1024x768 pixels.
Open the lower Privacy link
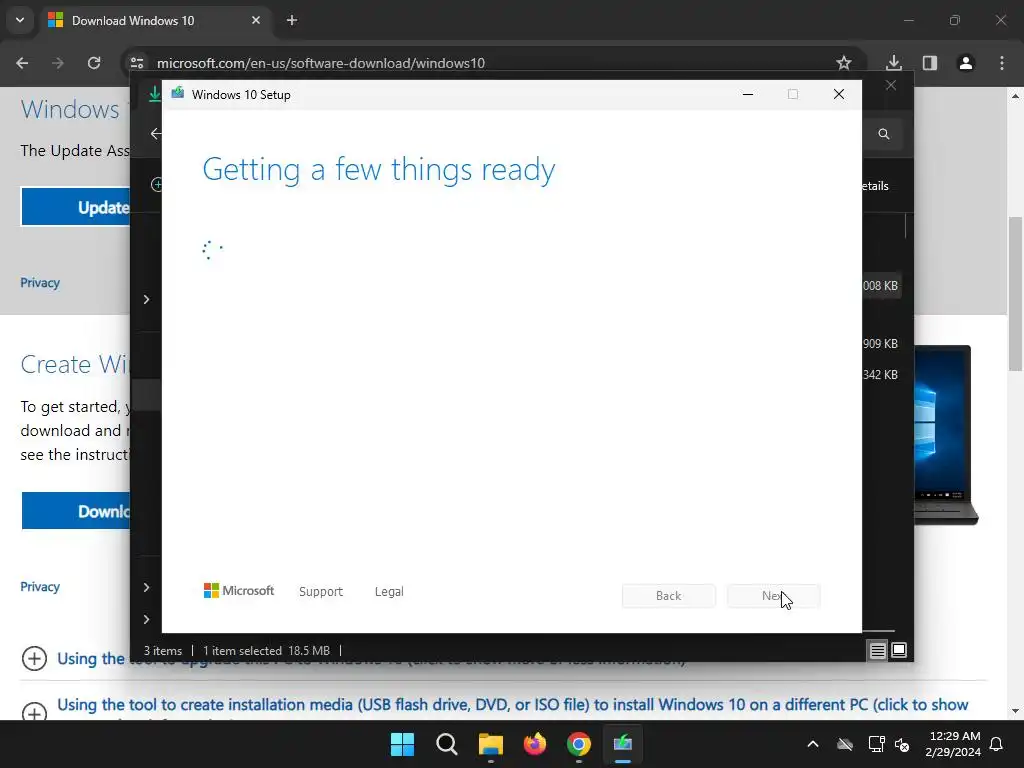click(40, 586)
